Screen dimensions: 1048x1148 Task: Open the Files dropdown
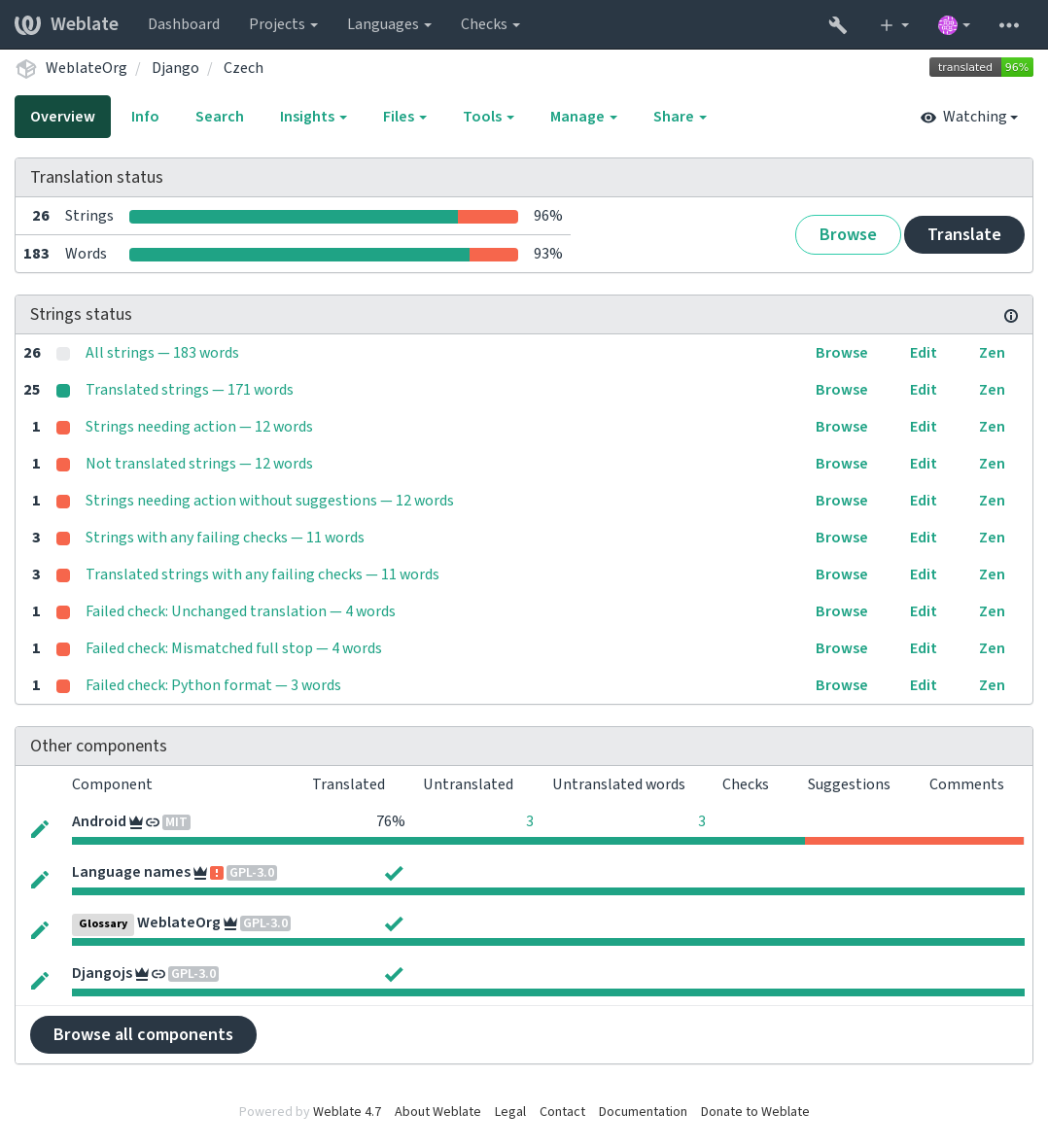(404, 118)
